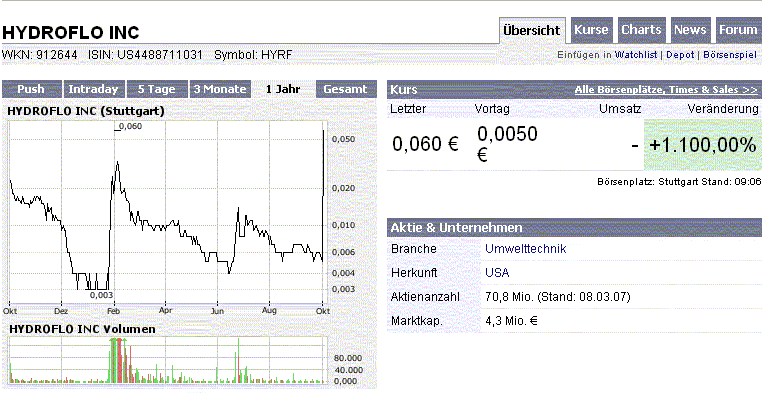Click the 80.000 volume axis label

pyautogui.click(x=348, y=358)
